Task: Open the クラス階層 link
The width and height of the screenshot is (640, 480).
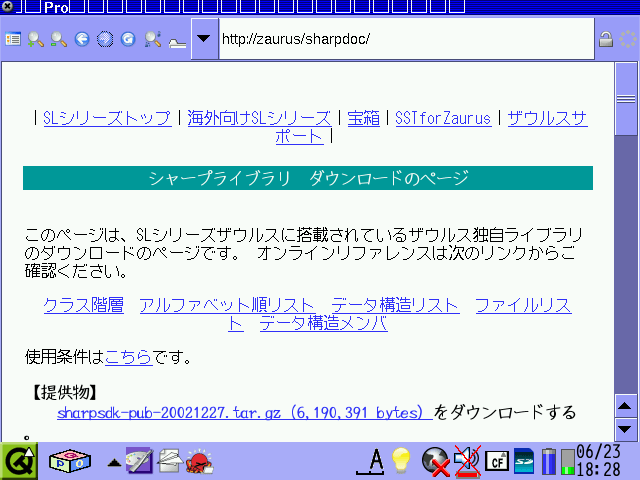Action: point(84,305)
